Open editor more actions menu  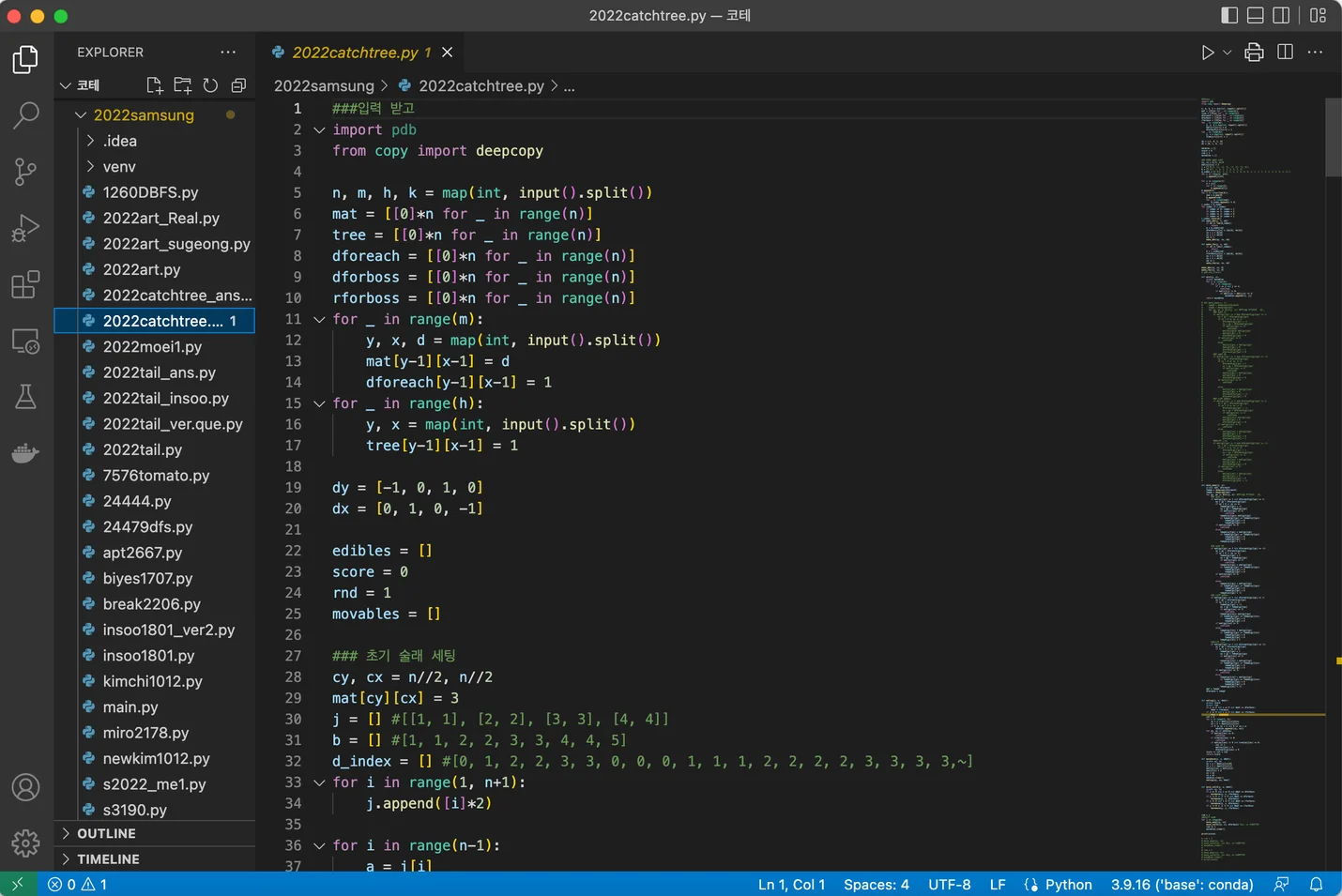[1315, 53]
